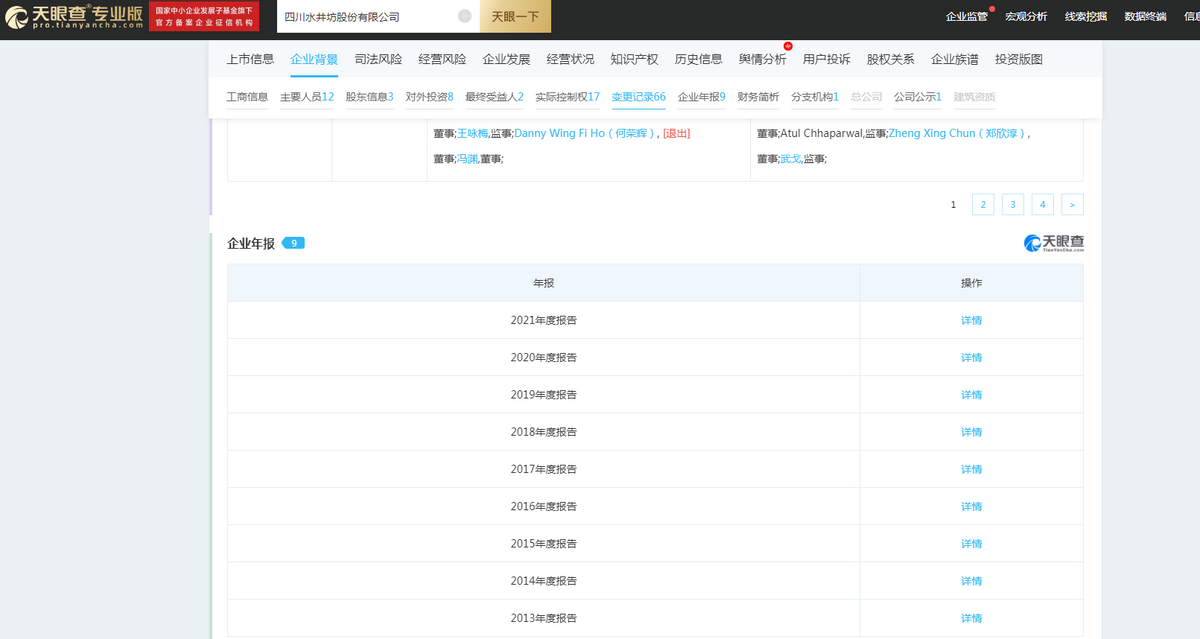Open 企业监管 in top navigation
The width and height of the screenshot is (1200, 639).
966,16
